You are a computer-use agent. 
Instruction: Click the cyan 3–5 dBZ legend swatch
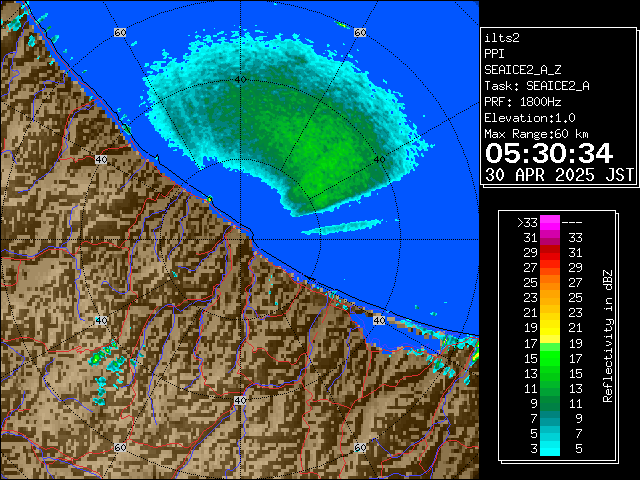550,448
